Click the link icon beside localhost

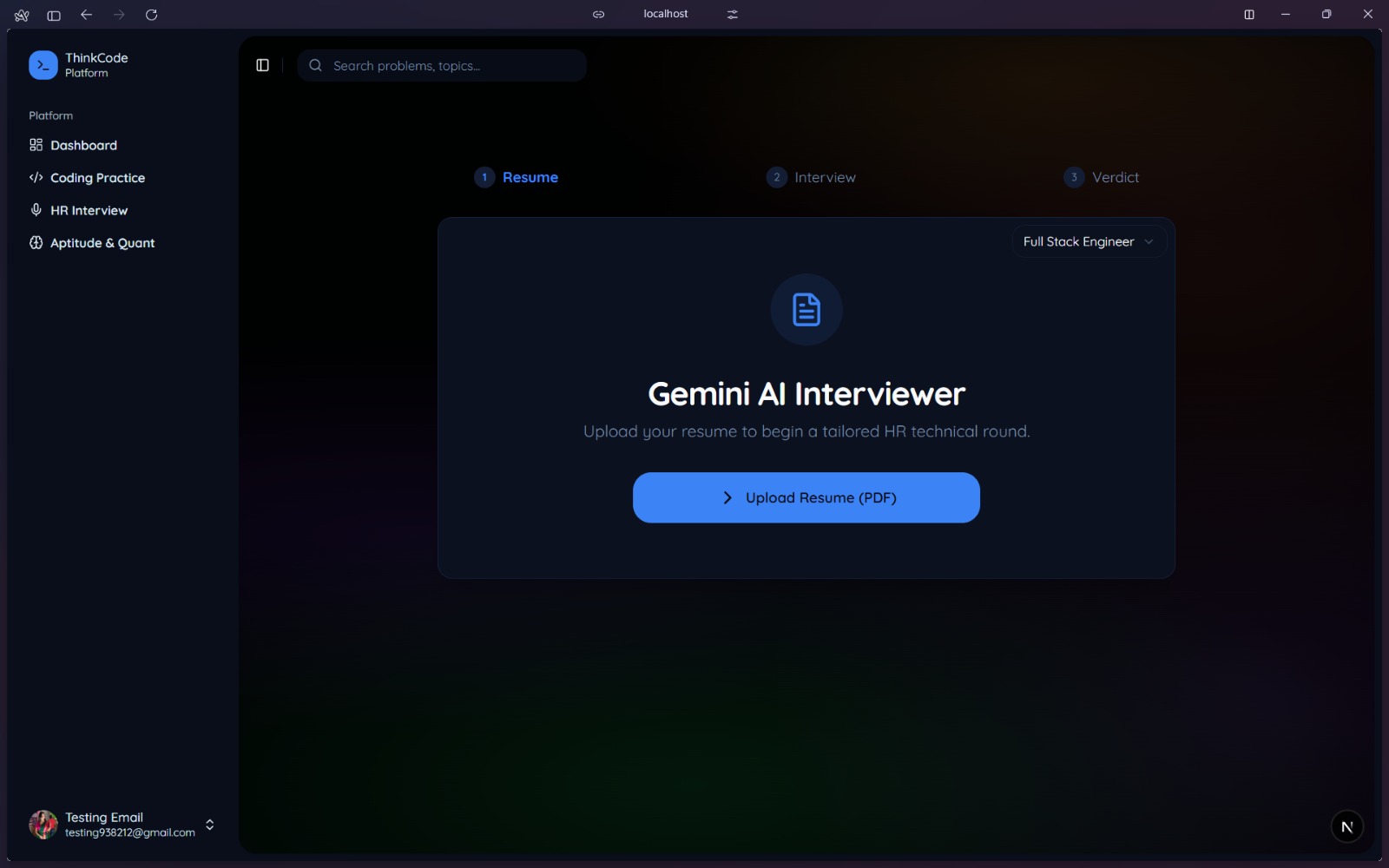click(x=599, y=14)
